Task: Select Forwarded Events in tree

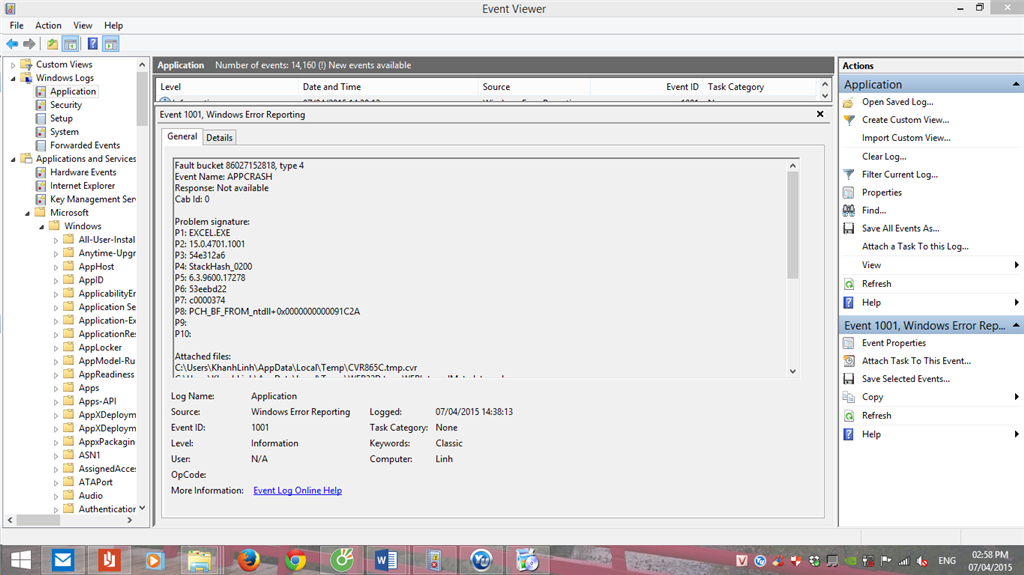Action: (85, 146)
